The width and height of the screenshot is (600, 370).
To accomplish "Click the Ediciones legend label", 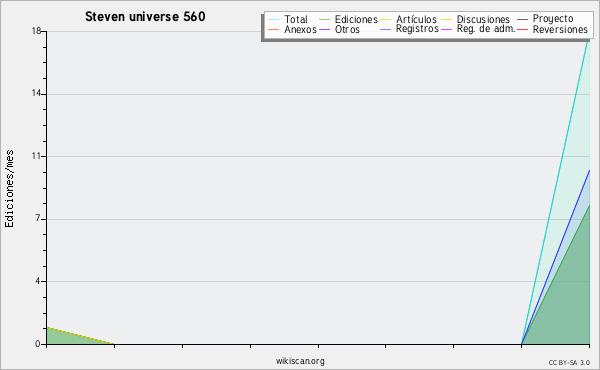I will tap(356, 19).
